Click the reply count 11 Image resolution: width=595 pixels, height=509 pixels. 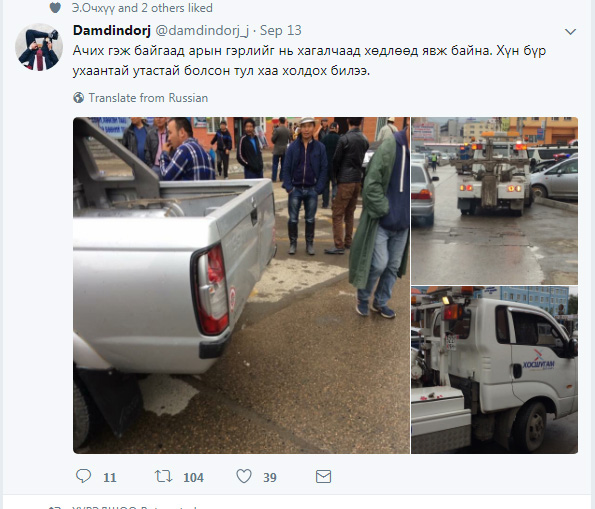tap(110, 477)
